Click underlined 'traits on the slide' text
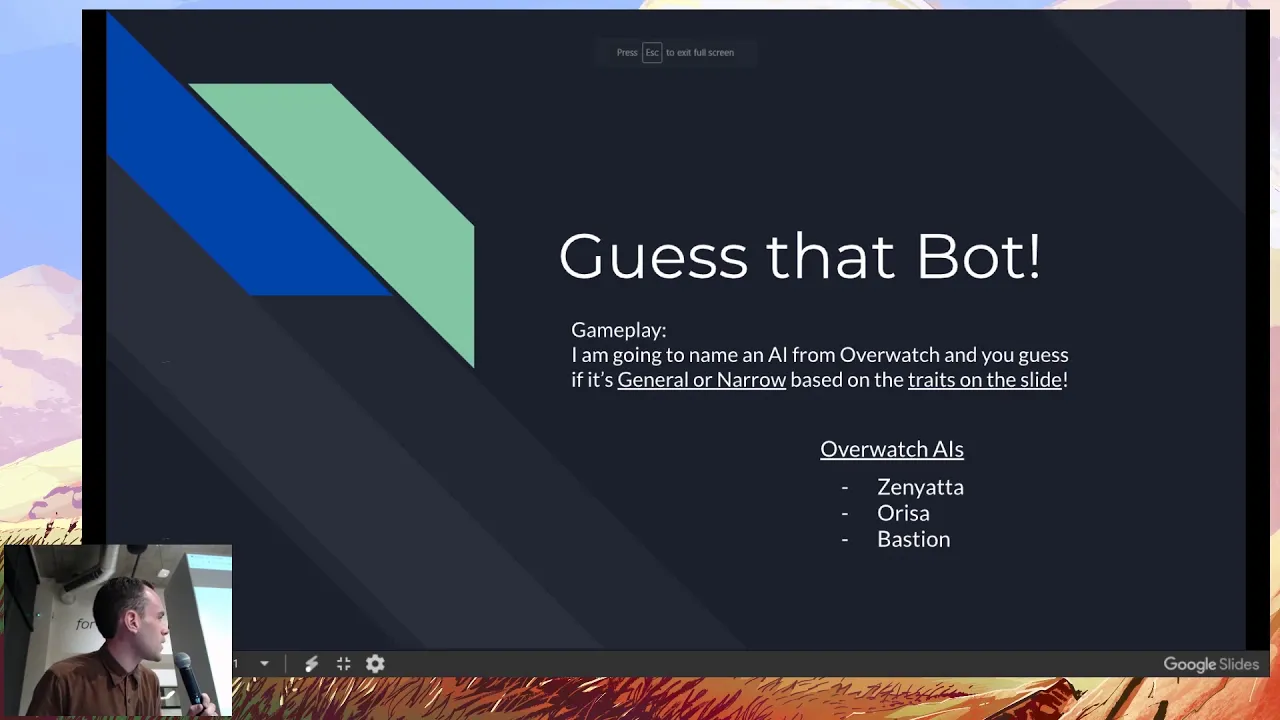 click(x=985, y=380)
